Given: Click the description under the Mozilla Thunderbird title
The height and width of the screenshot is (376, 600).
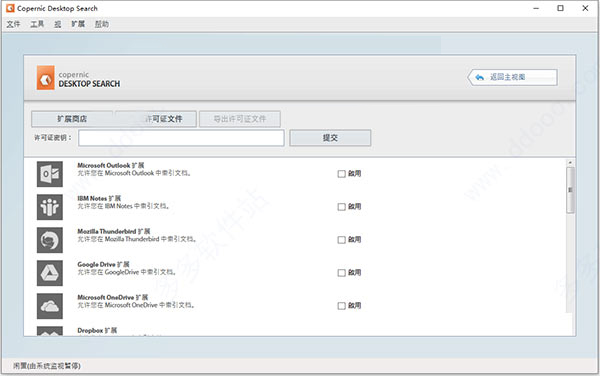Looking at the screenshot, I should coord(137,239).
